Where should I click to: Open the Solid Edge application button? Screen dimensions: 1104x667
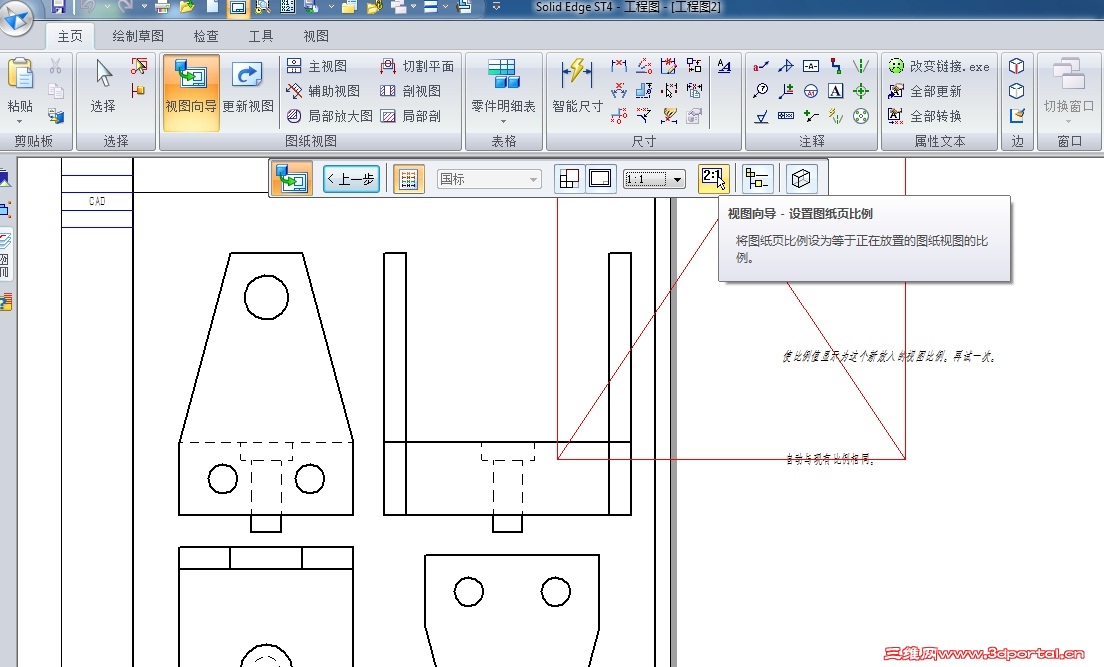[15, 17]
